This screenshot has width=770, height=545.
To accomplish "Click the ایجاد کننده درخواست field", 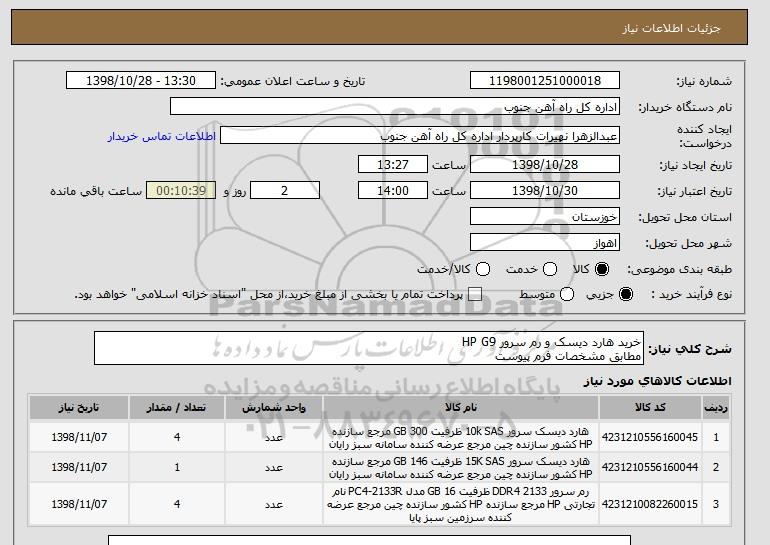I will [420, 136].
